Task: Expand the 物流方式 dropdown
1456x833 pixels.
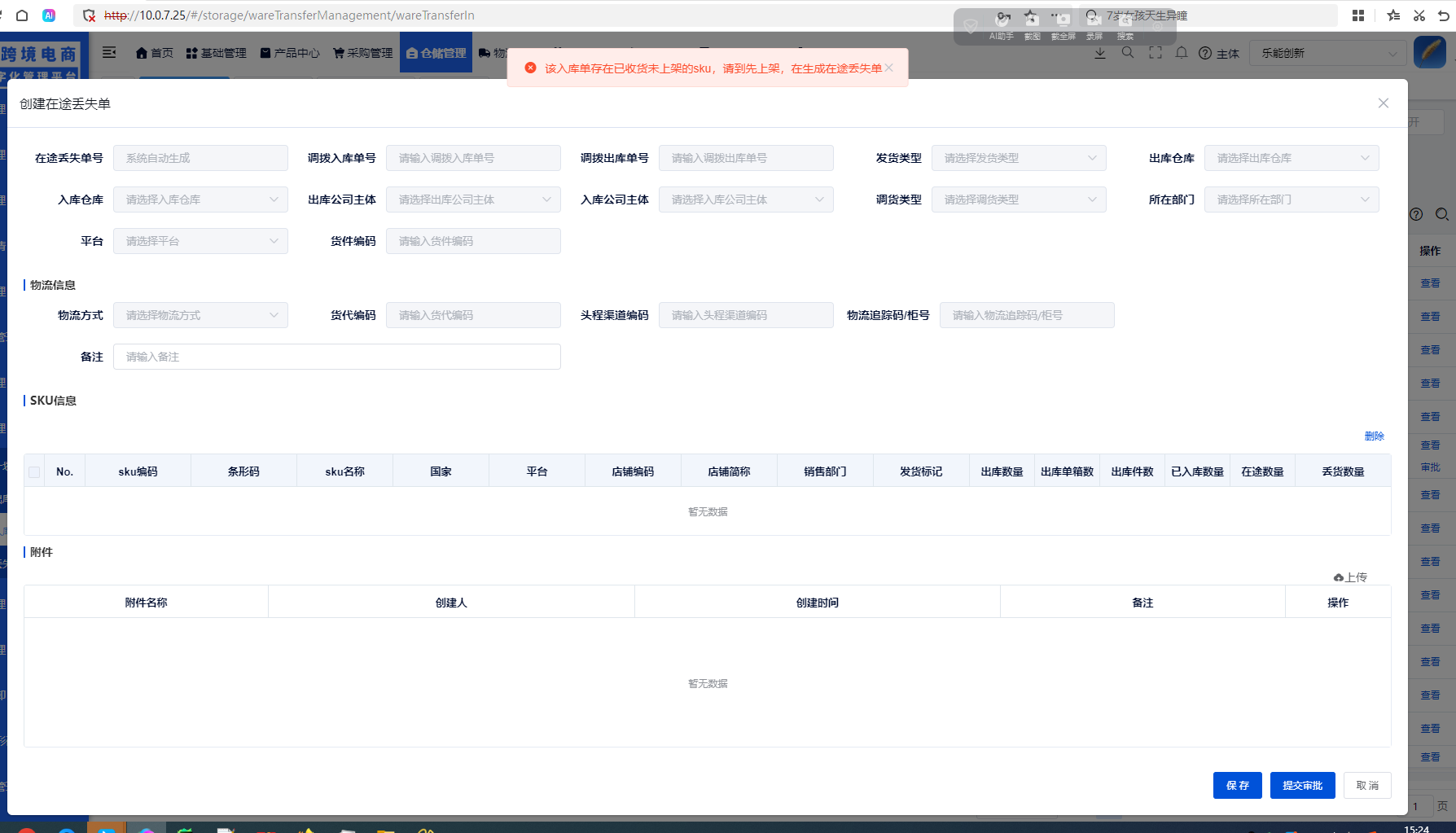Action: (x=200, y=315)
